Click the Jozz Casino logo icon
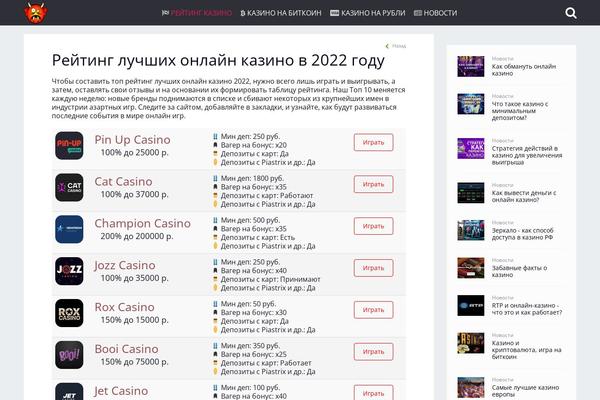The height and width of the screenshot is (400, 600). coord(69,271)
